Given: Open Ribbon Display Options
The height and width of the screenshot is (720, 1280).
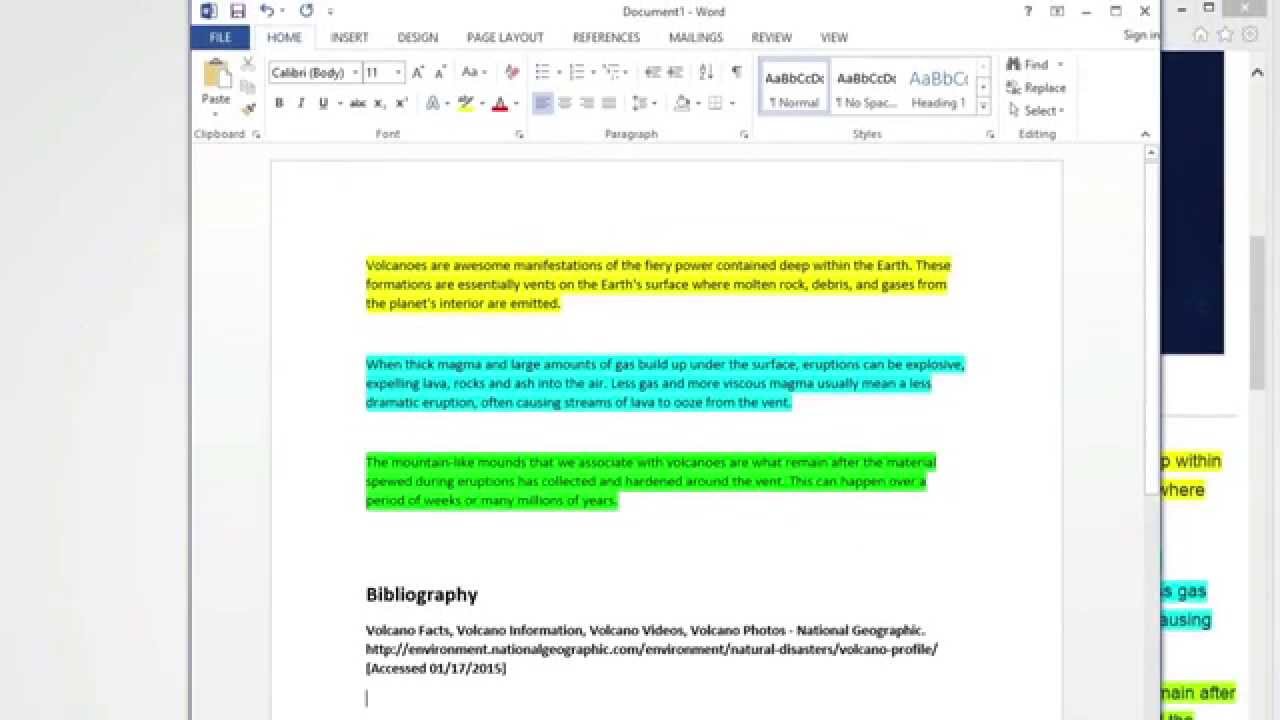Looking at the screenshot, I should click(x=1057, y=11).
